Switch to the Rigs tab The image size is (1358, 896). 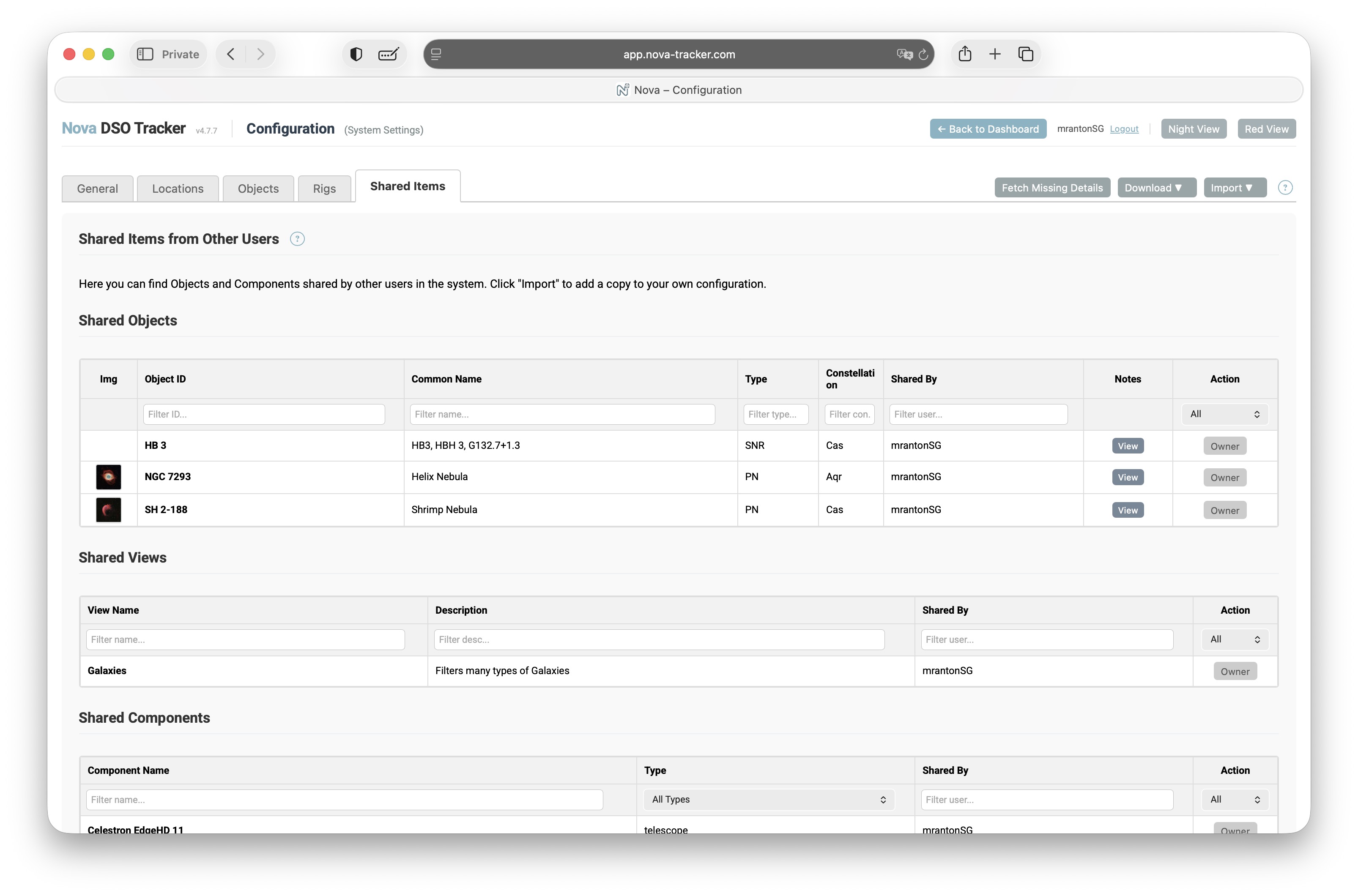(x=324, y=188)
